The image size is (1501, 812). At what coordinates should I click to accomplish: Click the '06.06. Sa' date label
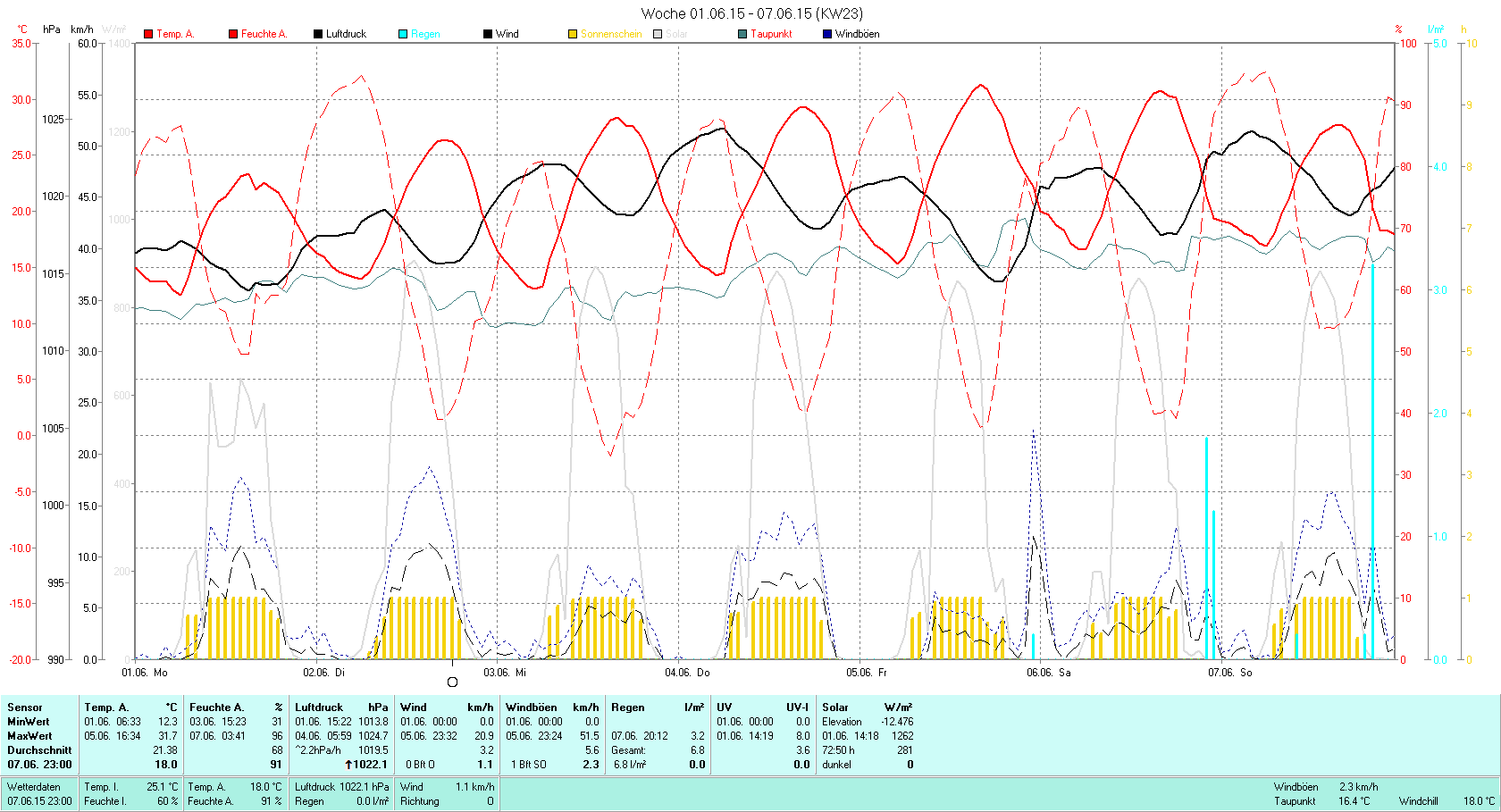(x=1049, y=673)
